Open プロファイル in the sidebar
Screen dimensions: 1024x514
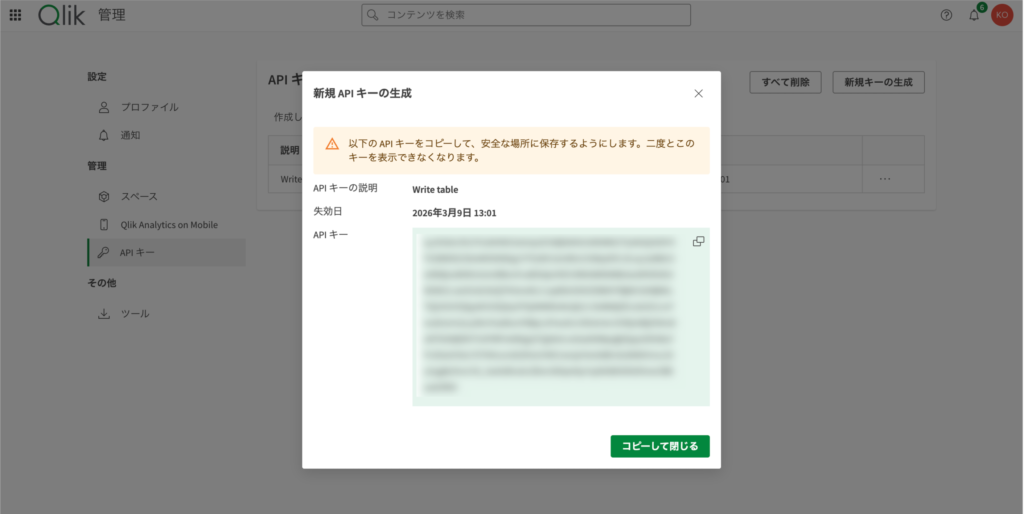click(149, 107)
